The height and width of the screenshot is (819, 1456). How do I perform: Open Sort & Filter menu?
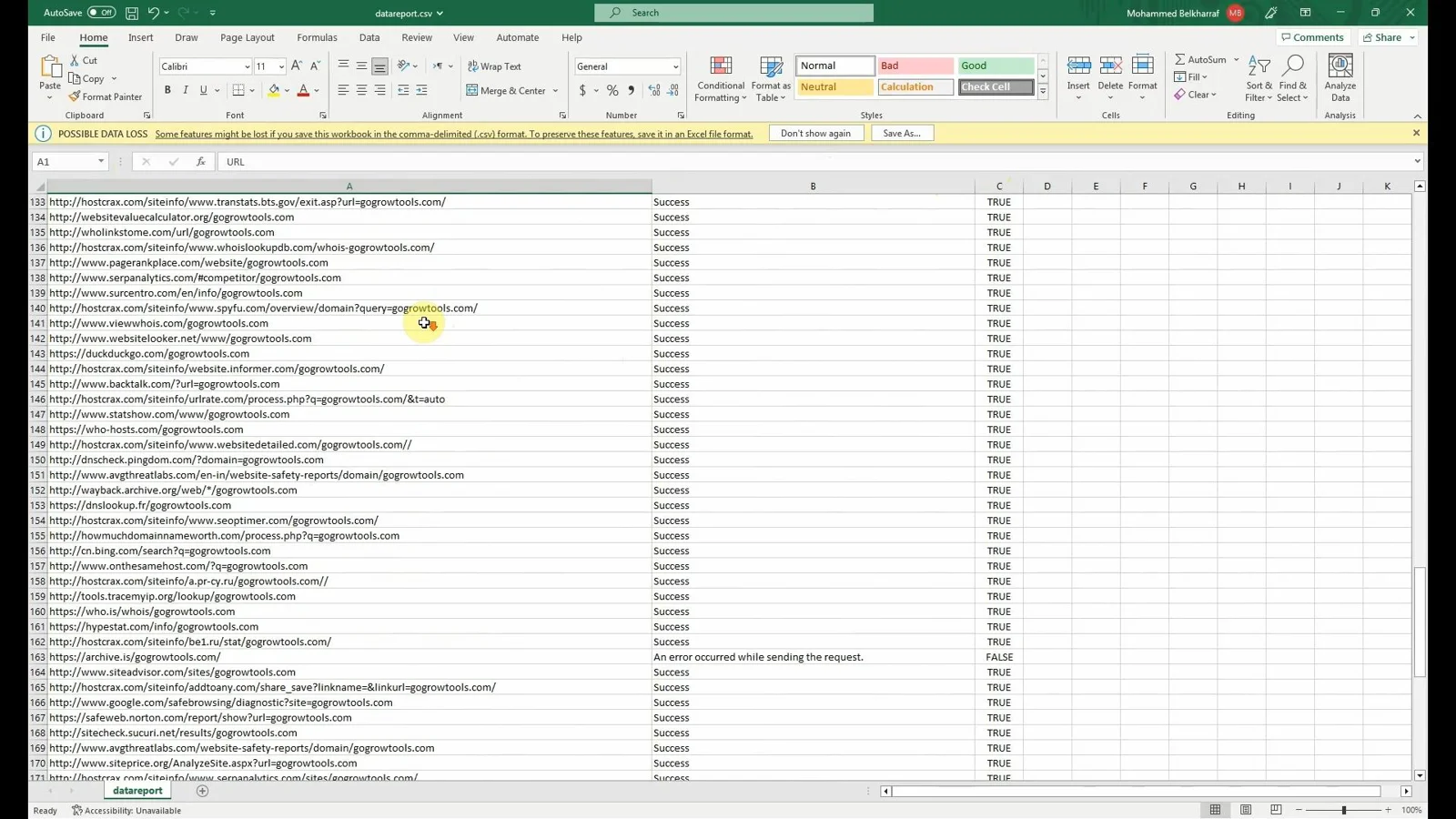click(1259, 79)
